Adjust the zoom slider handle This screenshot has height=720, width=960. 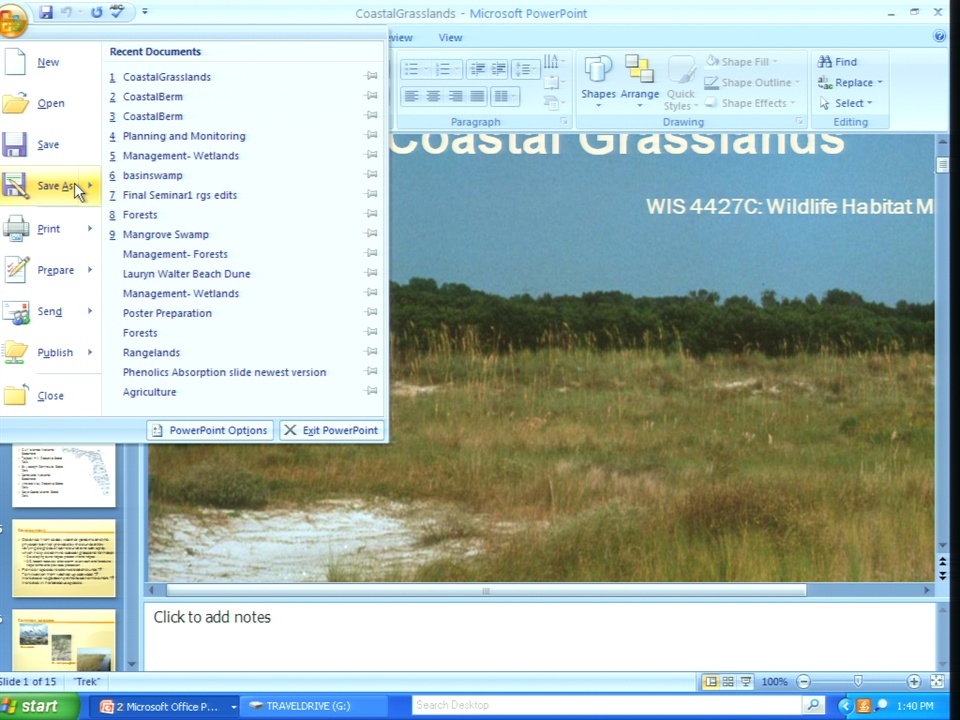(858, 681)
